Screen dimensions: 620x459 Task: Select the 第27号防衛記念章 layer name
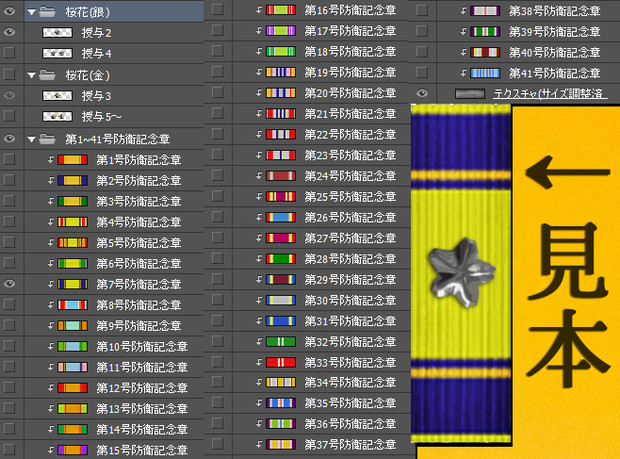point(350,238)
